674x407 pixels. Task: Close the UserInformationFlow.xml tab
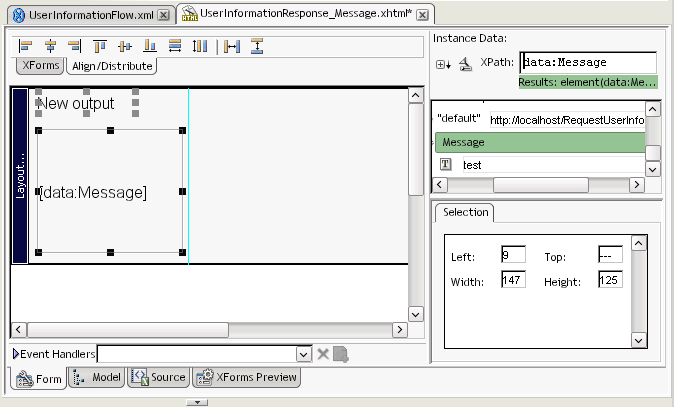coord(163,15)
